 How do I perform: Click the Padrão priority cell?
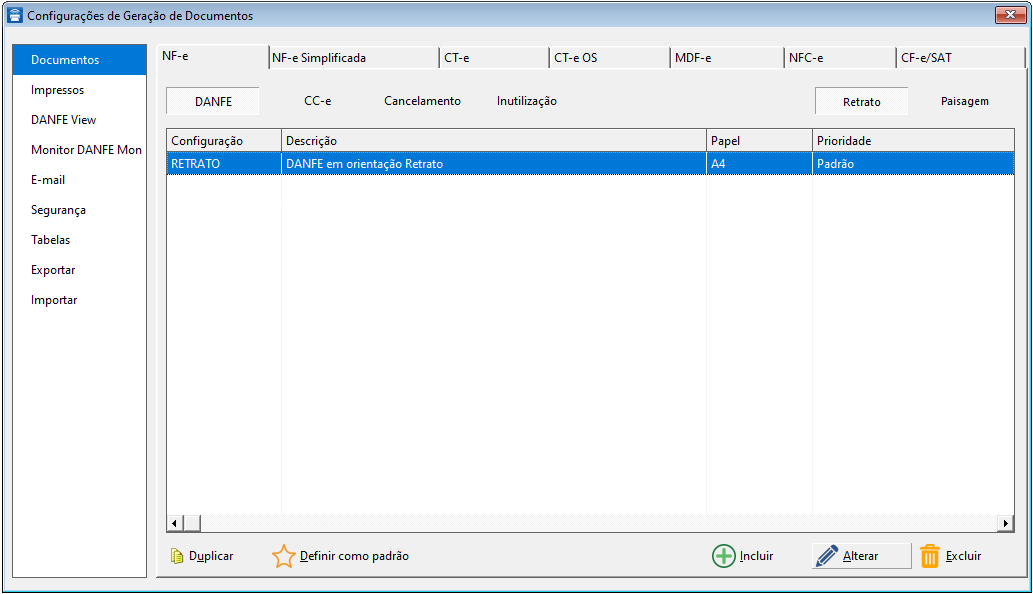coord(913,164)
